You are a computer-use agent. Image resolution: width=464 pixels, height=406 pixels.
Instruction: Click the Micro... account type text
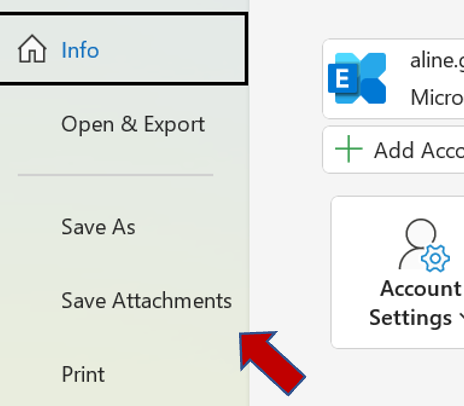437,97
